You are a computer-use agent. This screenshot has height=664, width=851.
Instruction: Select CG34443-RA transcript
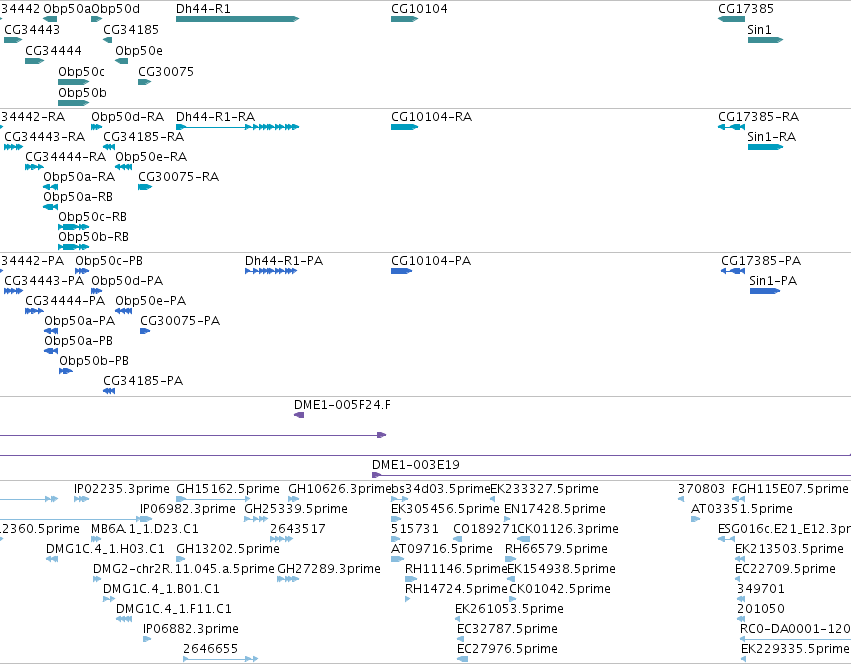tap(14, 147)
